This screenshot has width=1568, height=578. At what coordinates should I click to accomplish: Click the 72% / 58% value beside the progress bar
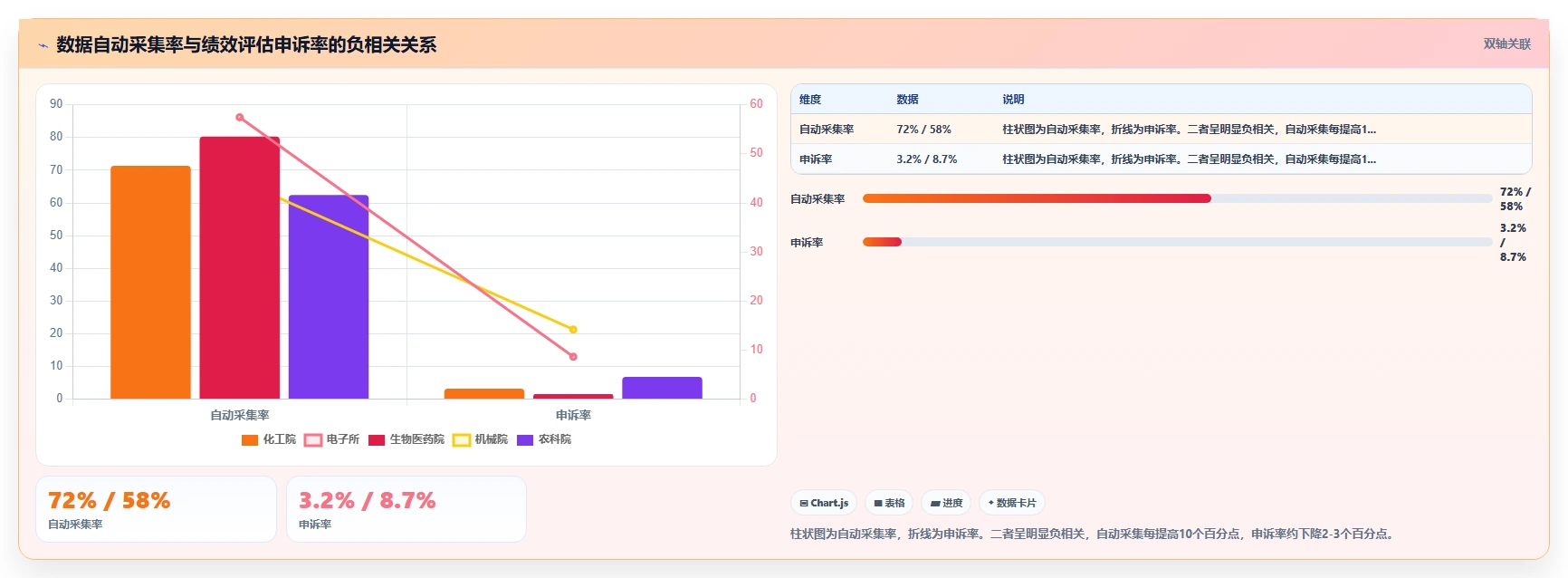pyautogui.click(x=1515, y=199)
